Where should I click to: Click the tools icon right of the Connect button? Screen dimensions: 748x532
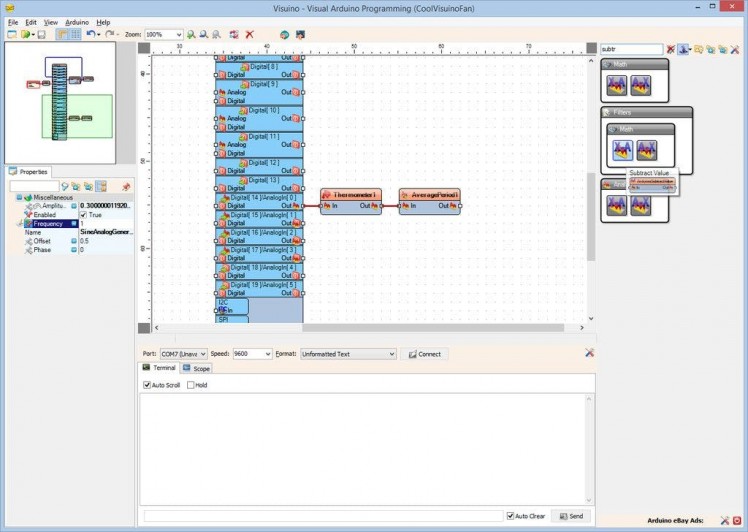pos(589,353)
